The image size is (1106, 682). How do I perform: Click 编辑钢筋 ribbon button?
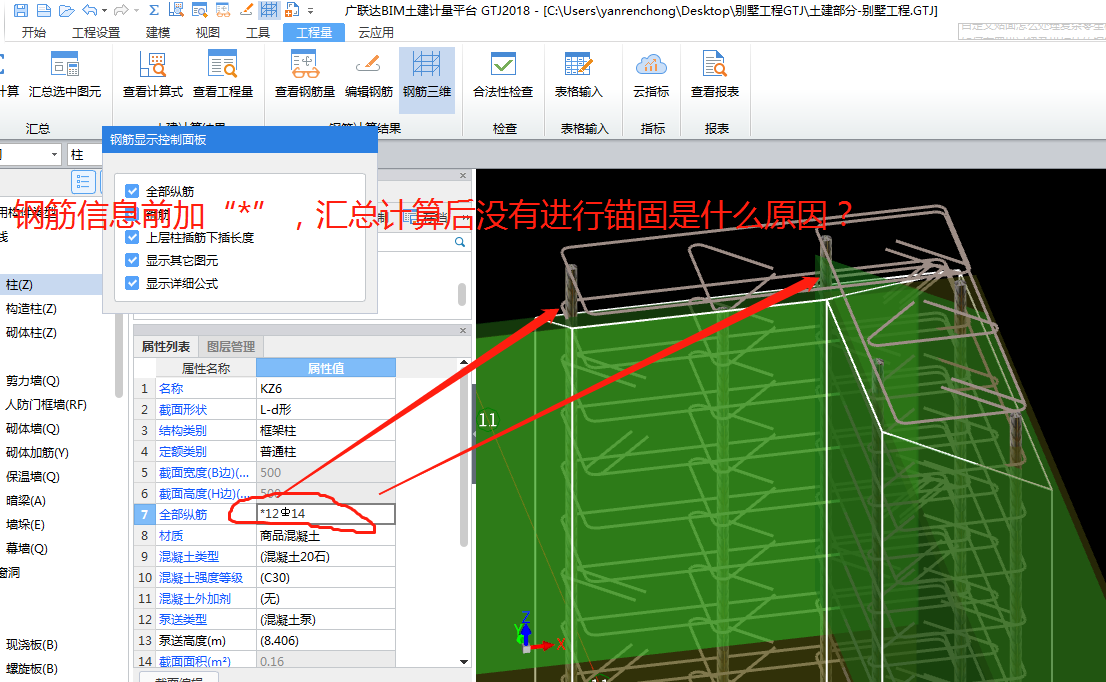pos(368,75)
